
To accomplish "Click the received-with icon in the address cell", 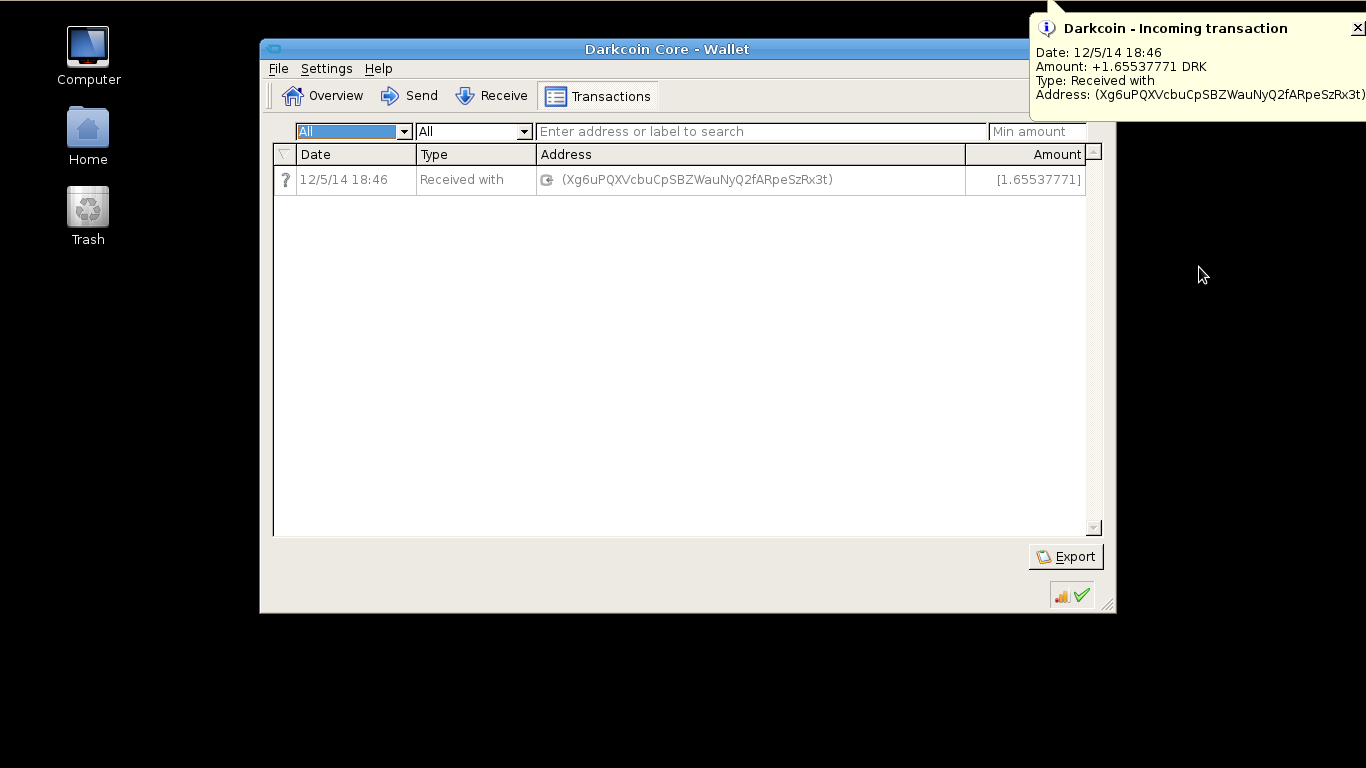I will click(x=547, y=180).
